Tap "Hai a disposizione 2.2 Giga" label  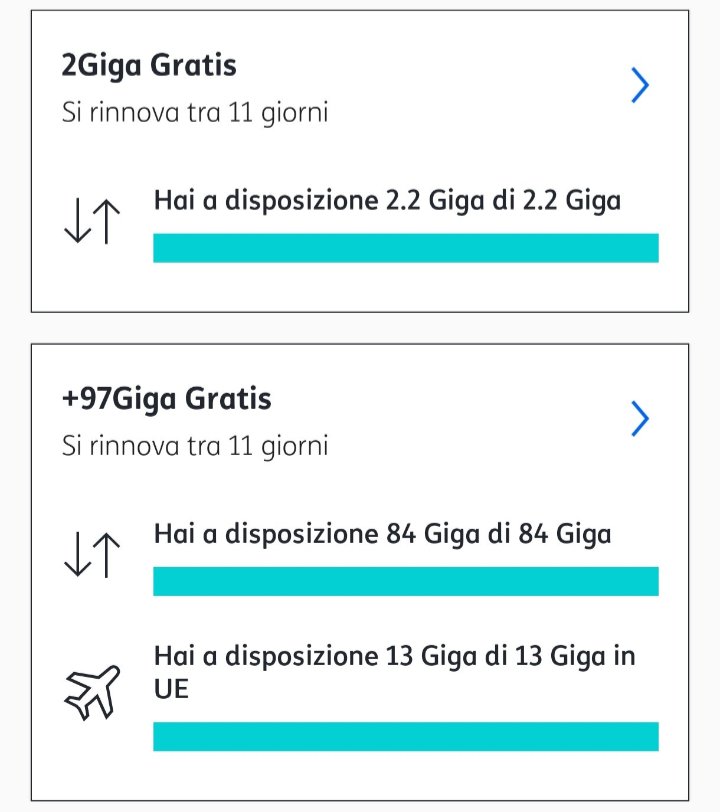point(387,200)
